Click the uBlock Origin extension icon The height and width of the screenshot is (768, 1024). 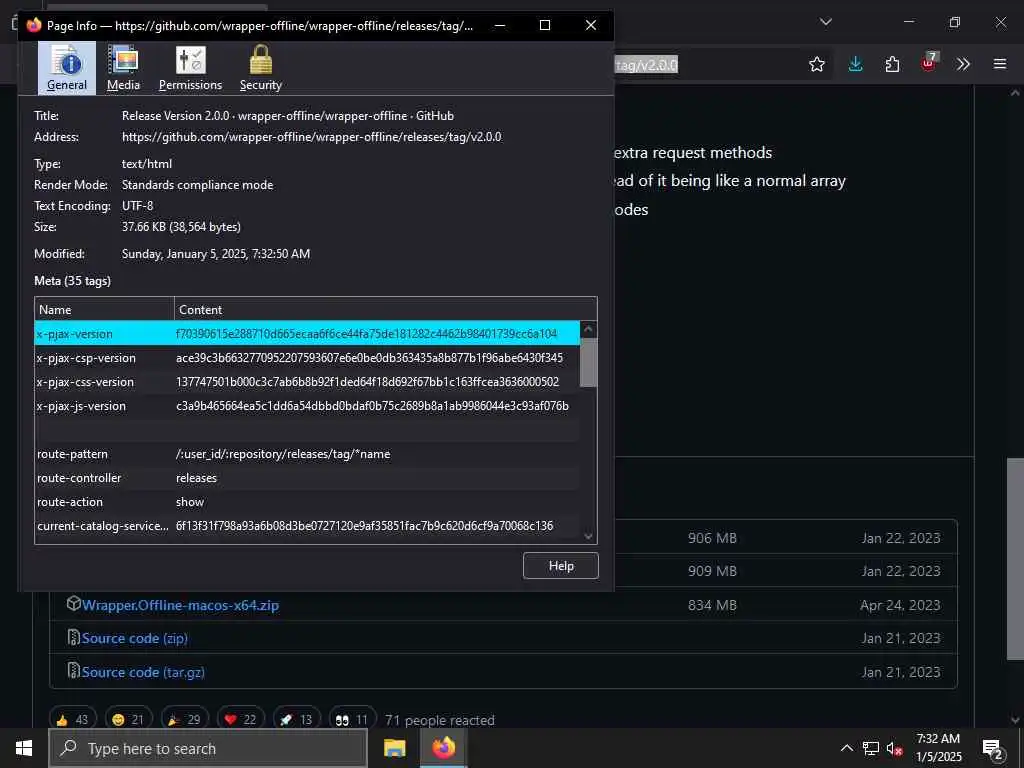[929, 63]
